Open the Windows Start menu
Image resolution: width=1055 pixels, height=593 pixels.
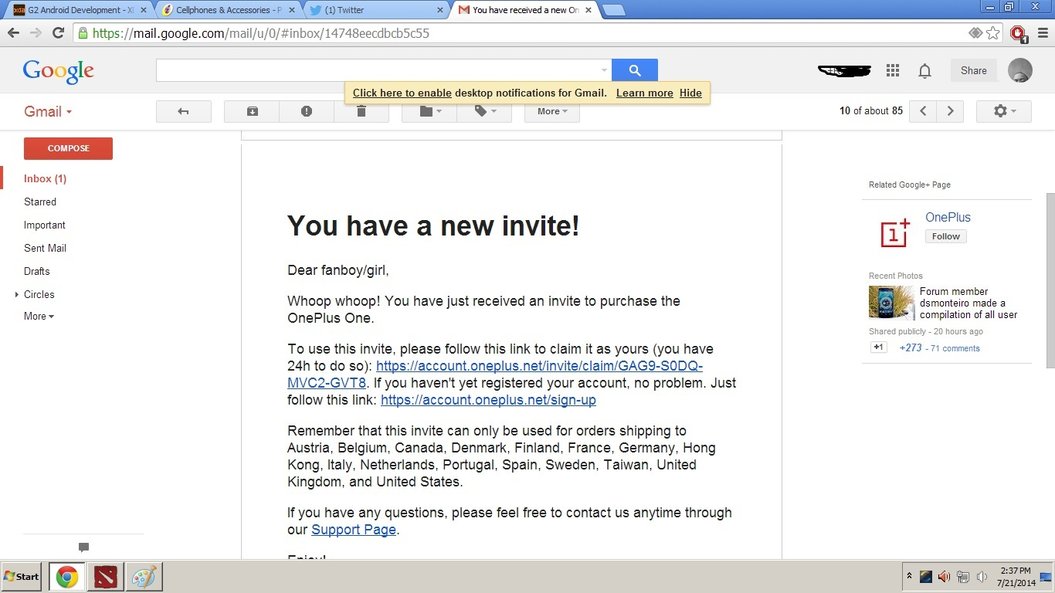click(x=22, y=577)
